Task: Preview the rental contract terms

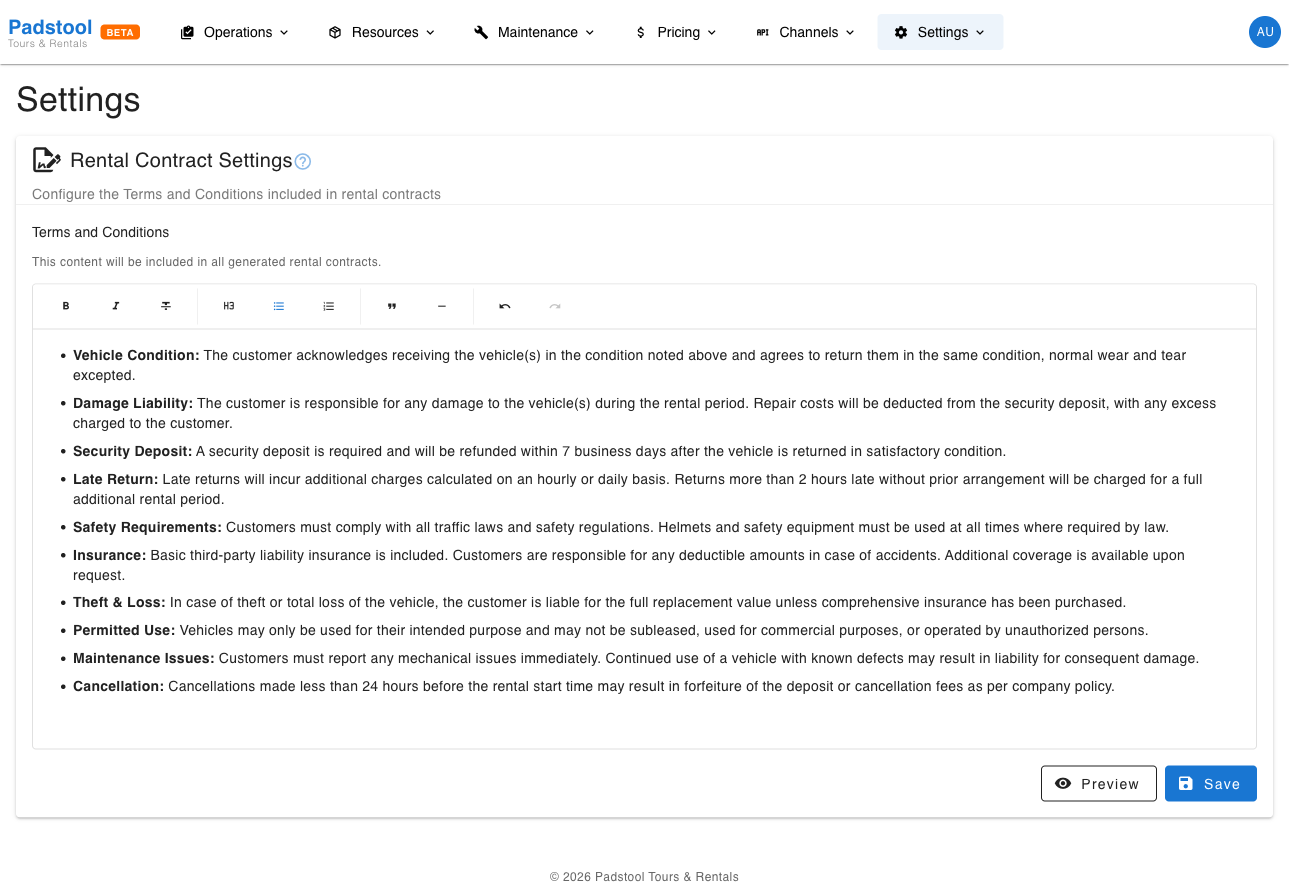Action: [1099, 784]
